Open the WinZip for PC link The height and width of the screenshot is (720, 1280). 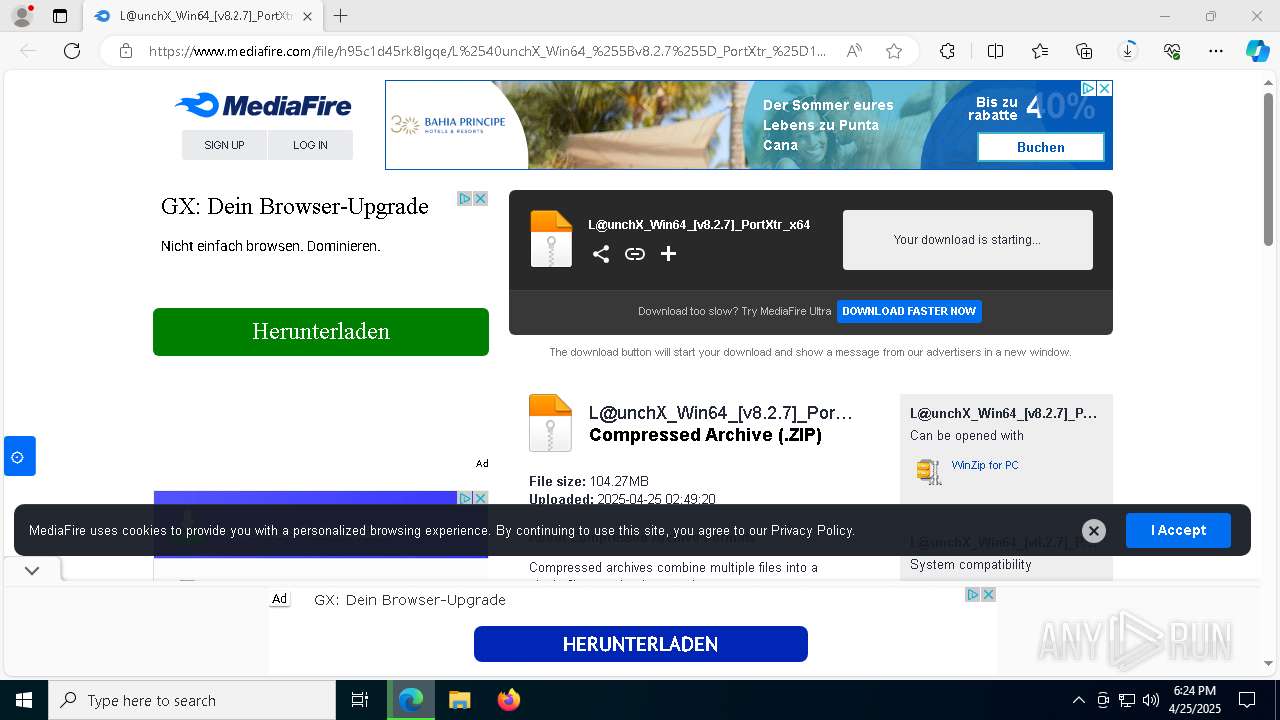pos(985,465)
